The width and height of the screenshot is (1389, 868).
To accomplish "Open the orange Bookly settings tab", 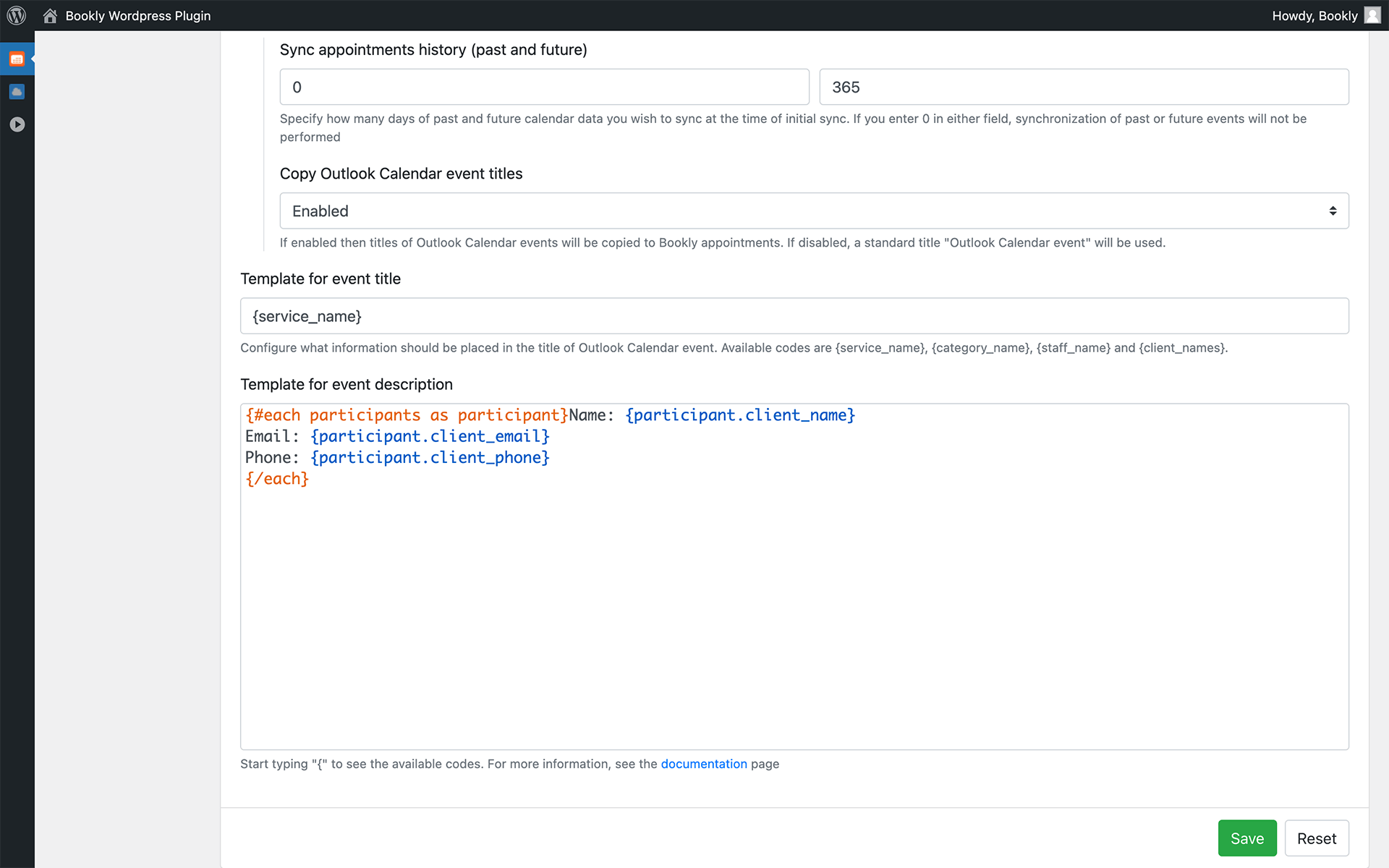I will pos(17,59).
